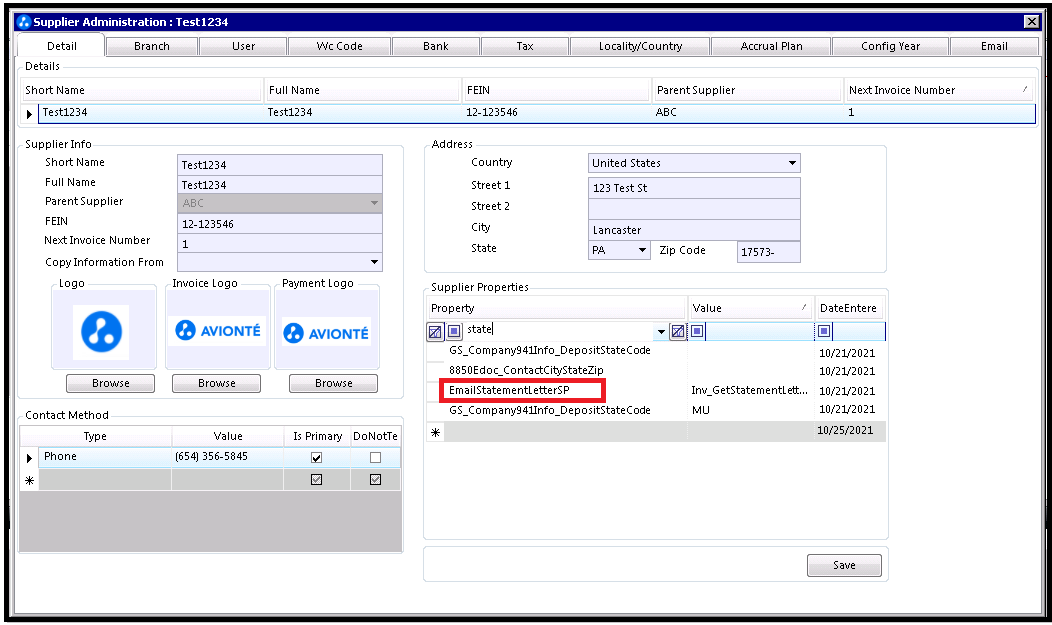The height and width of the screenshot is (625, 1052).
Task: Click the Full Name input field in Supplier Info
Action: click(280, 184)
